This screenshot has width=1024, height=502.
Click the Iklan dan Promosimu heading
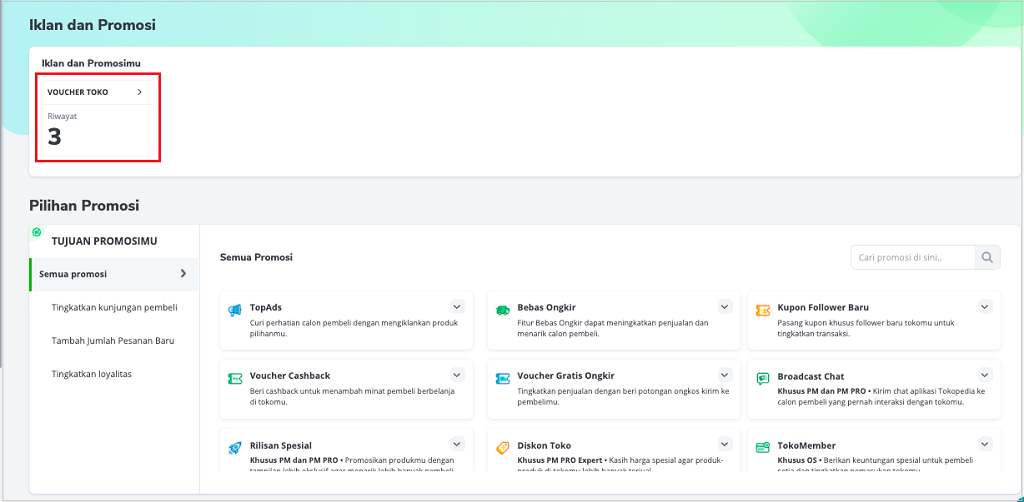91,63
